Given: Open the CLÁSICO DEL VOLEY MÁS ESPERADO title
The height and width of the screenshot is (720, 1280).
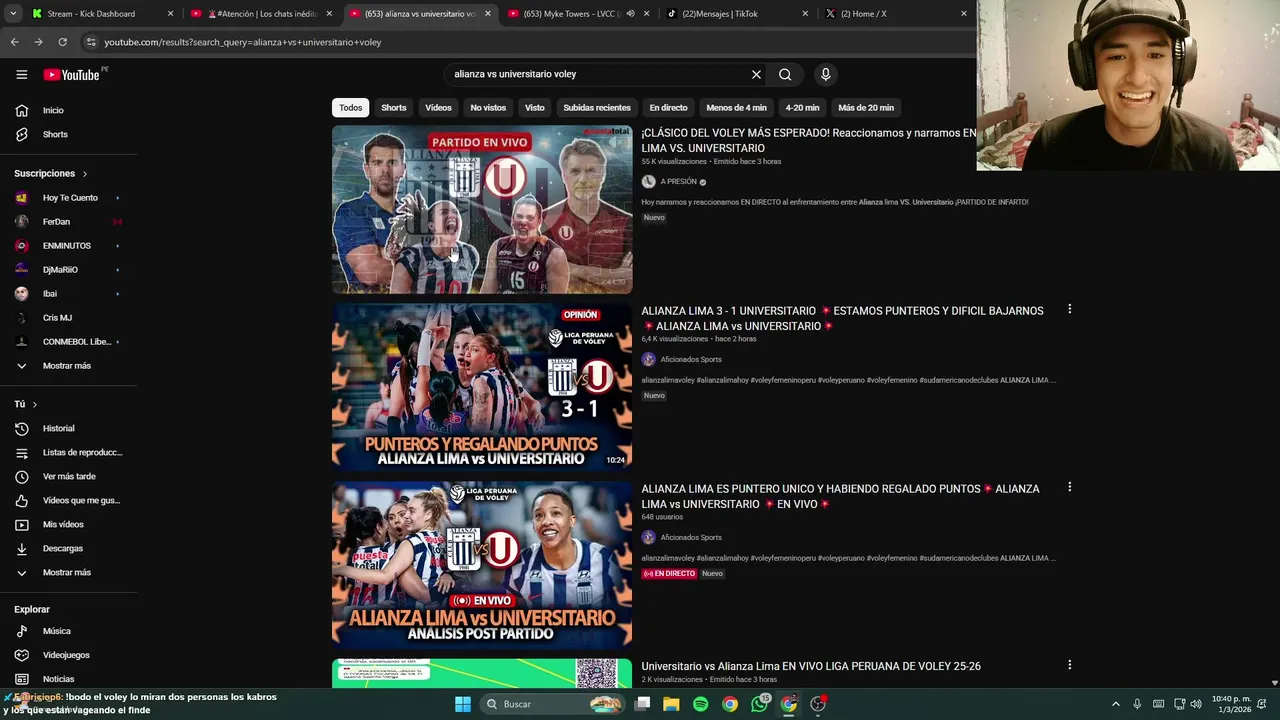Looking at the screenshot, I should [809, 141].
